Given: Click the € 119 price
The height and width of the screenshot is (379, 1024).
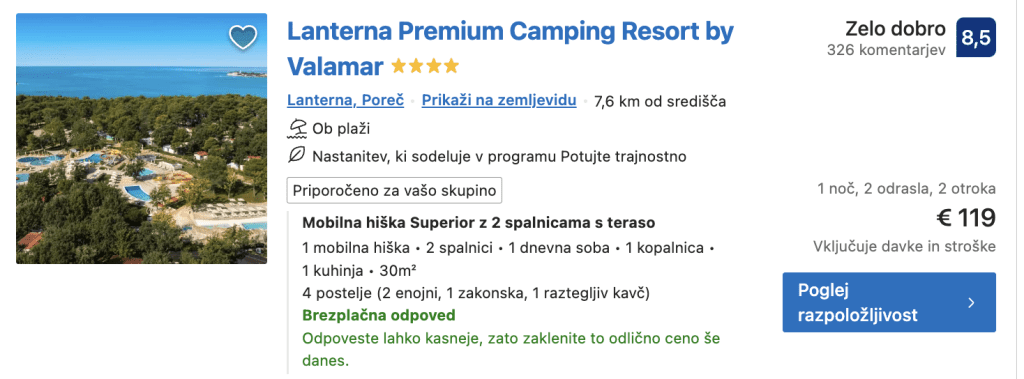Looking at the screenshot, I should (x=966, y=218).
